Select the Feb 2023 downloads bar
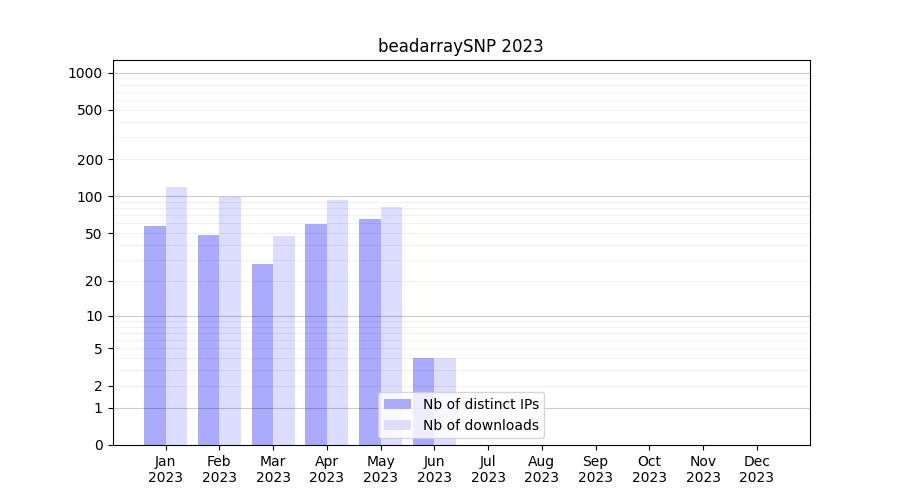The height and width of the screenshot is (500, 900). (230, 320)
